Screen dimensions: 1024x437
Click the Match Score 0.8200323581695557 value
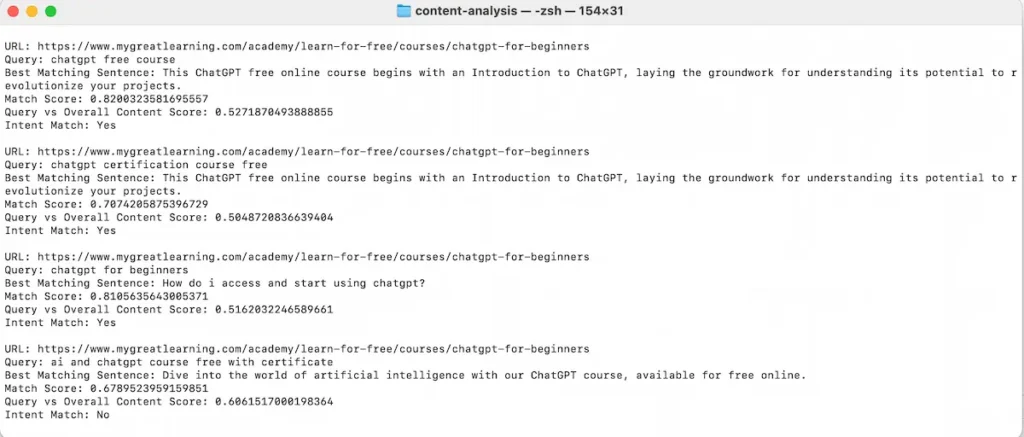click(x=142, y=99)
